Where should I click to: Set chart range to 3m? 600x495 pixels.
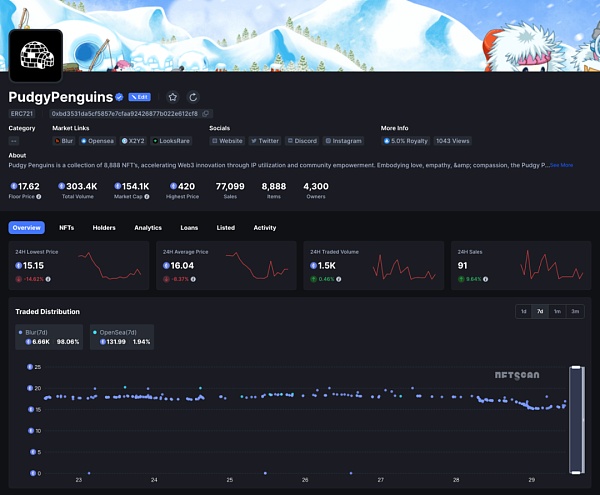tap(575, 311)
